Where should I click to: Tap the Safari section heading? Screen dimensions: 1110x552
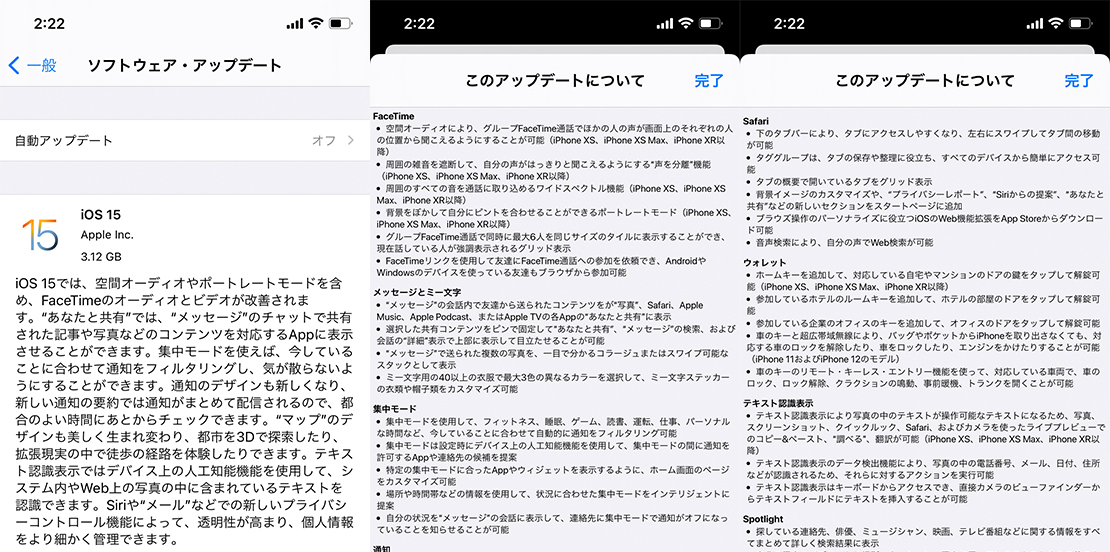[755, 121]
